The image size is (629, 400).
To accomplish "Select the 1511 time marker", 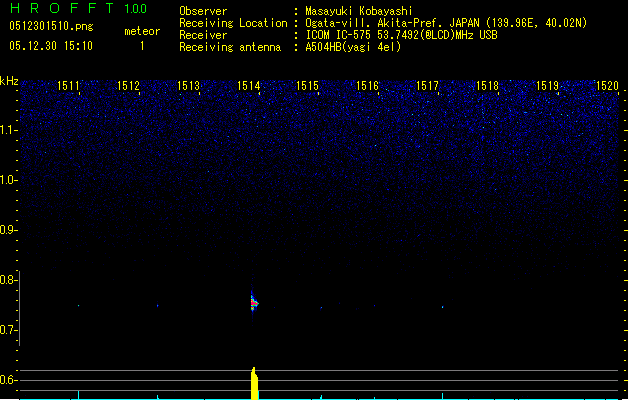I will (x=69, y=87).
